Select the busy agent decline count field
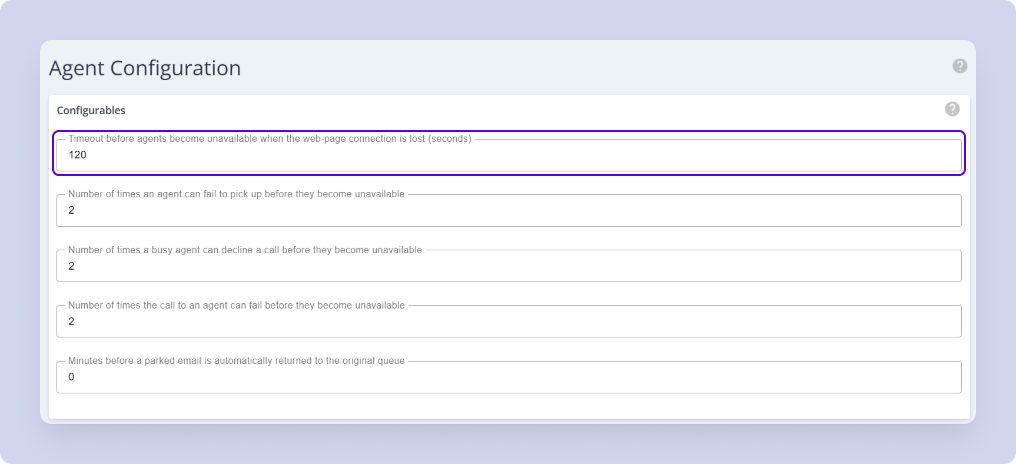This screenshot has width=1016, height=464. [x=509, y=266]
